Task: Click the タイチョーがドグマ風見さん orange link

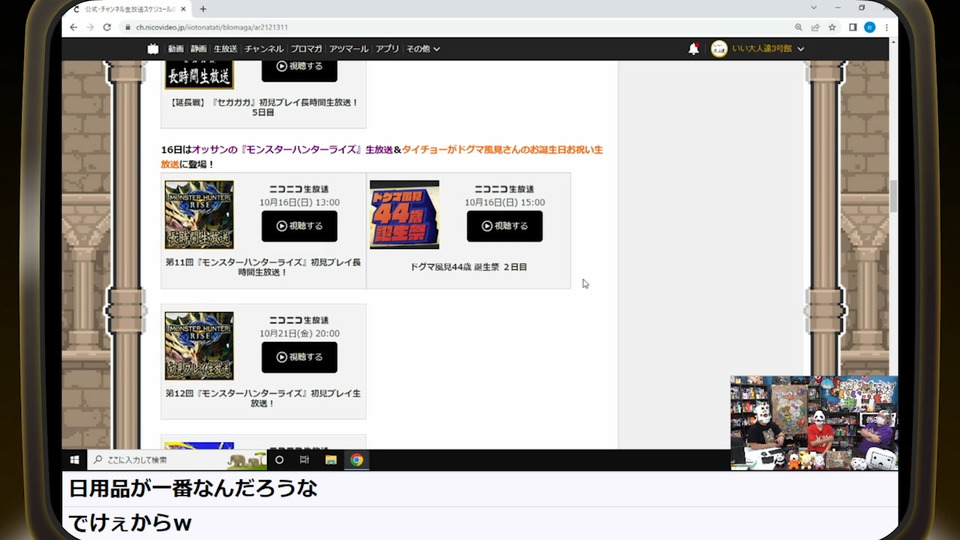Action: point(502,149)
